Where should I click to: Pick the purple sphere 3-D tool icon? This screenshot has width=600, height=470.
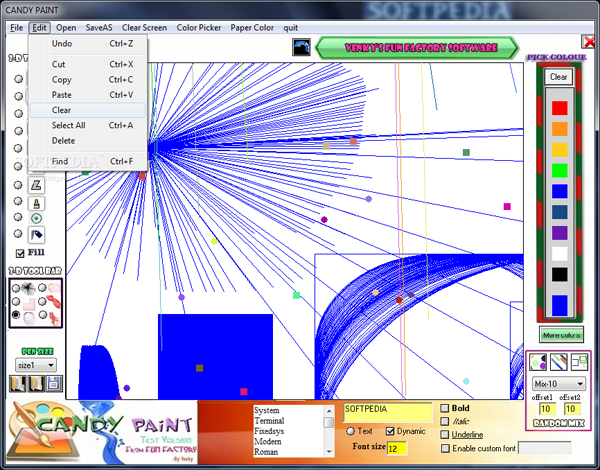pos(29,318)
